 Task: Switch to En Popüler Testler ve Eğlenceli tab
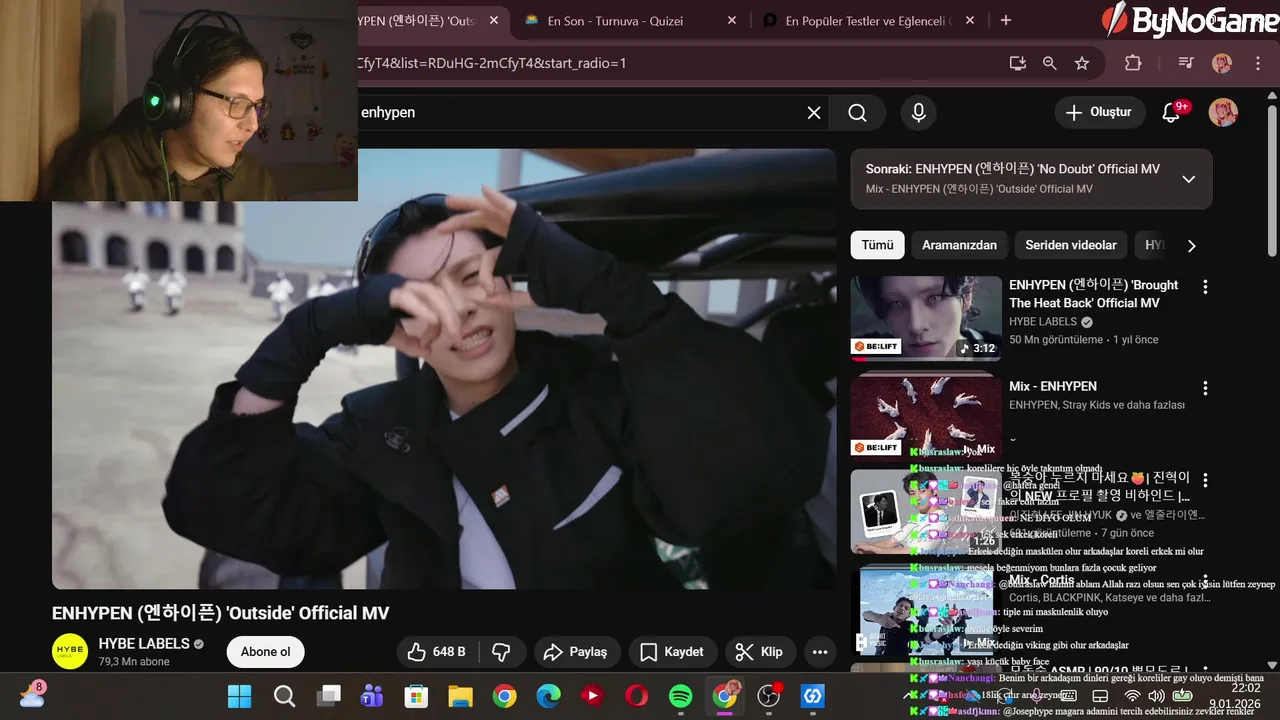tap(868, 20)
